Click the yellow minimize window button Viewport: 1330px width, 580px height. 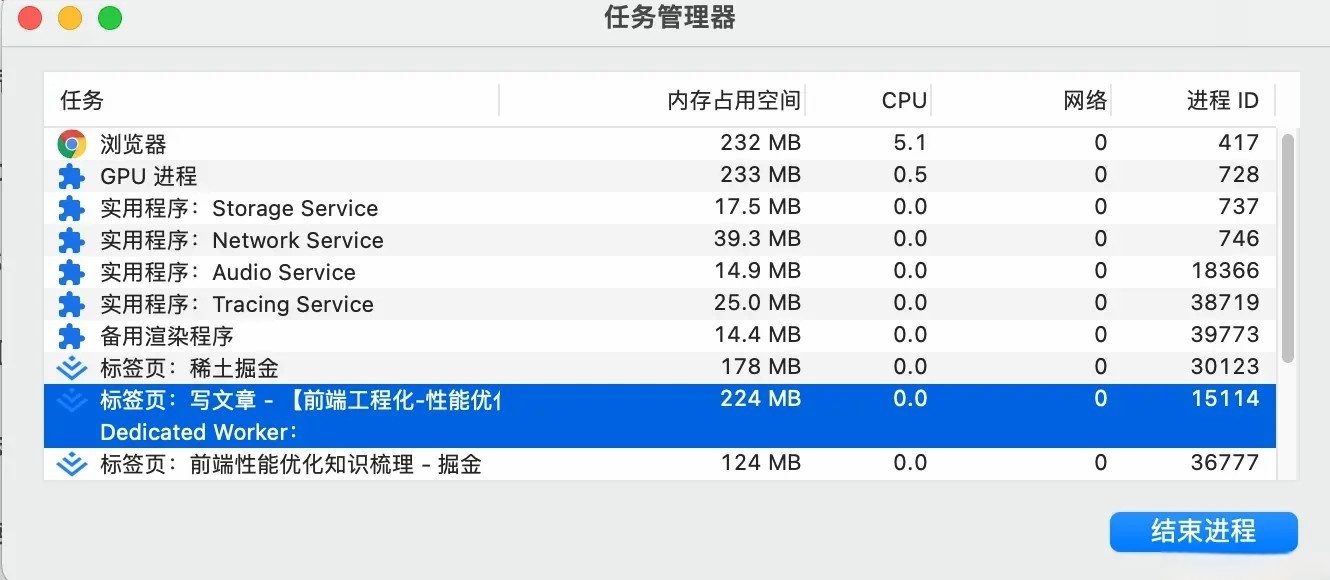(x=70, y=18)
